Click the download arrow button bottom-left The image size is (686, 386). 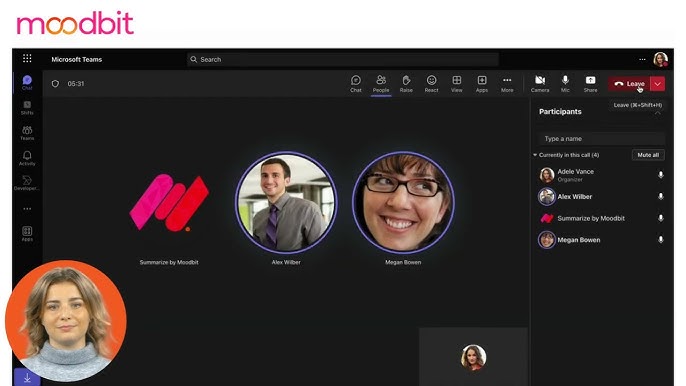coord(27,377)
